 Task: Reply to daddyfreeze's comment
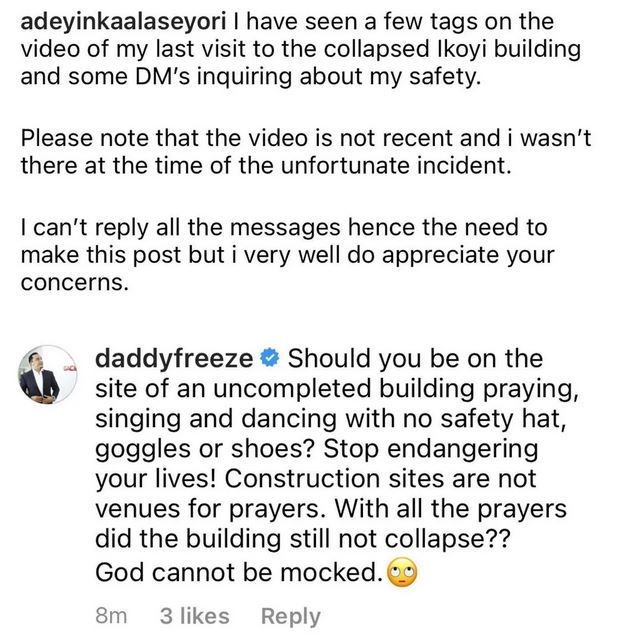coord(290,617)
